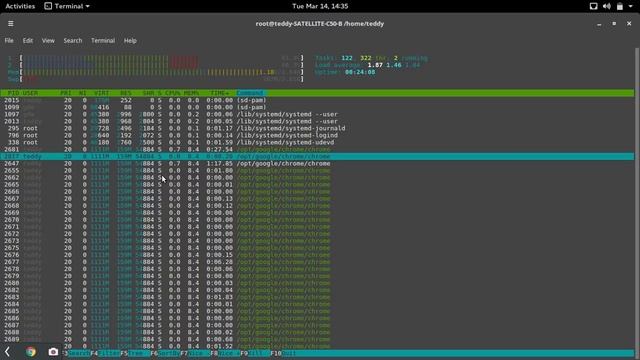
Task: Open the Search menu
Action: click(73, 40)
